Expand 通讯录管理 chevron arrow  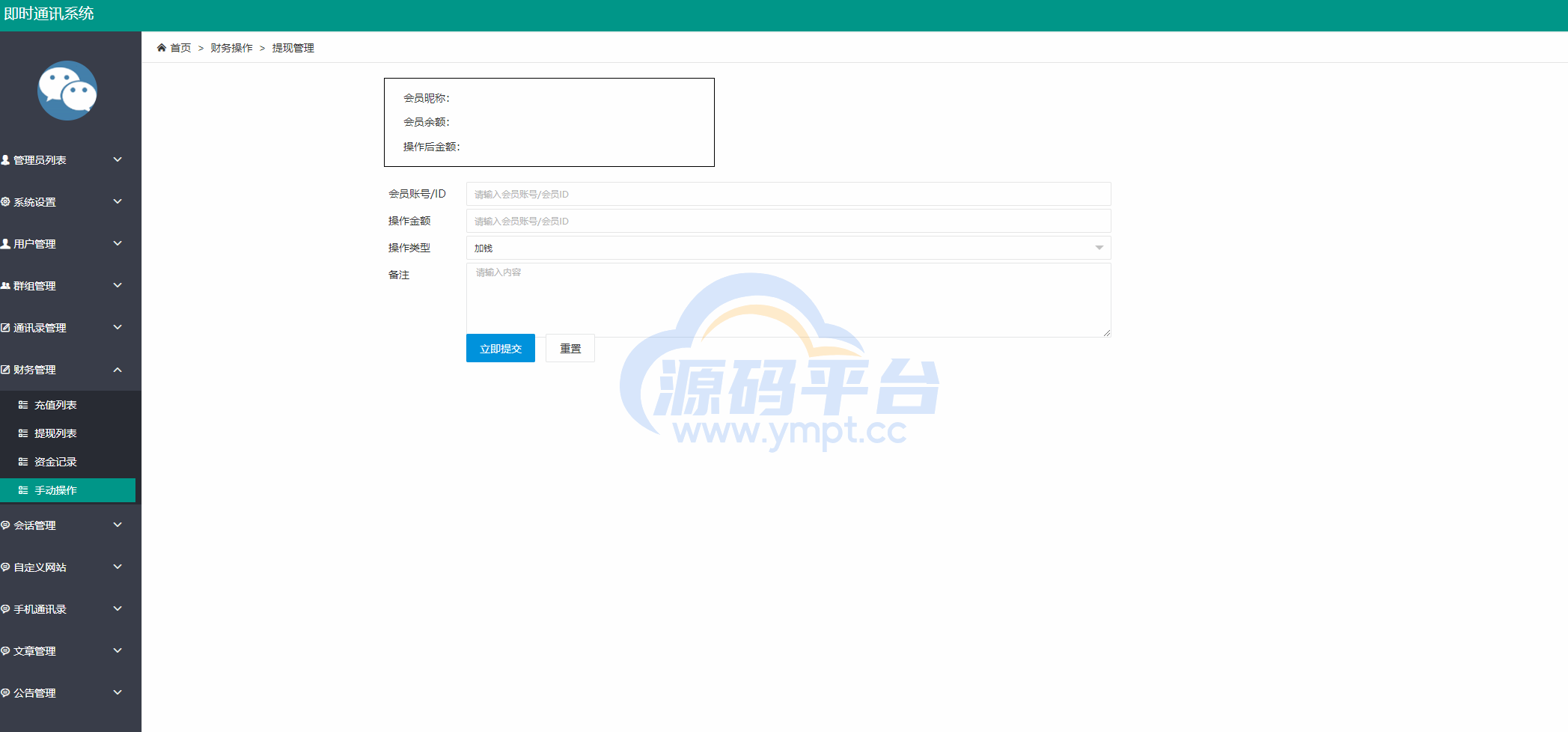(x=118, y=327)
